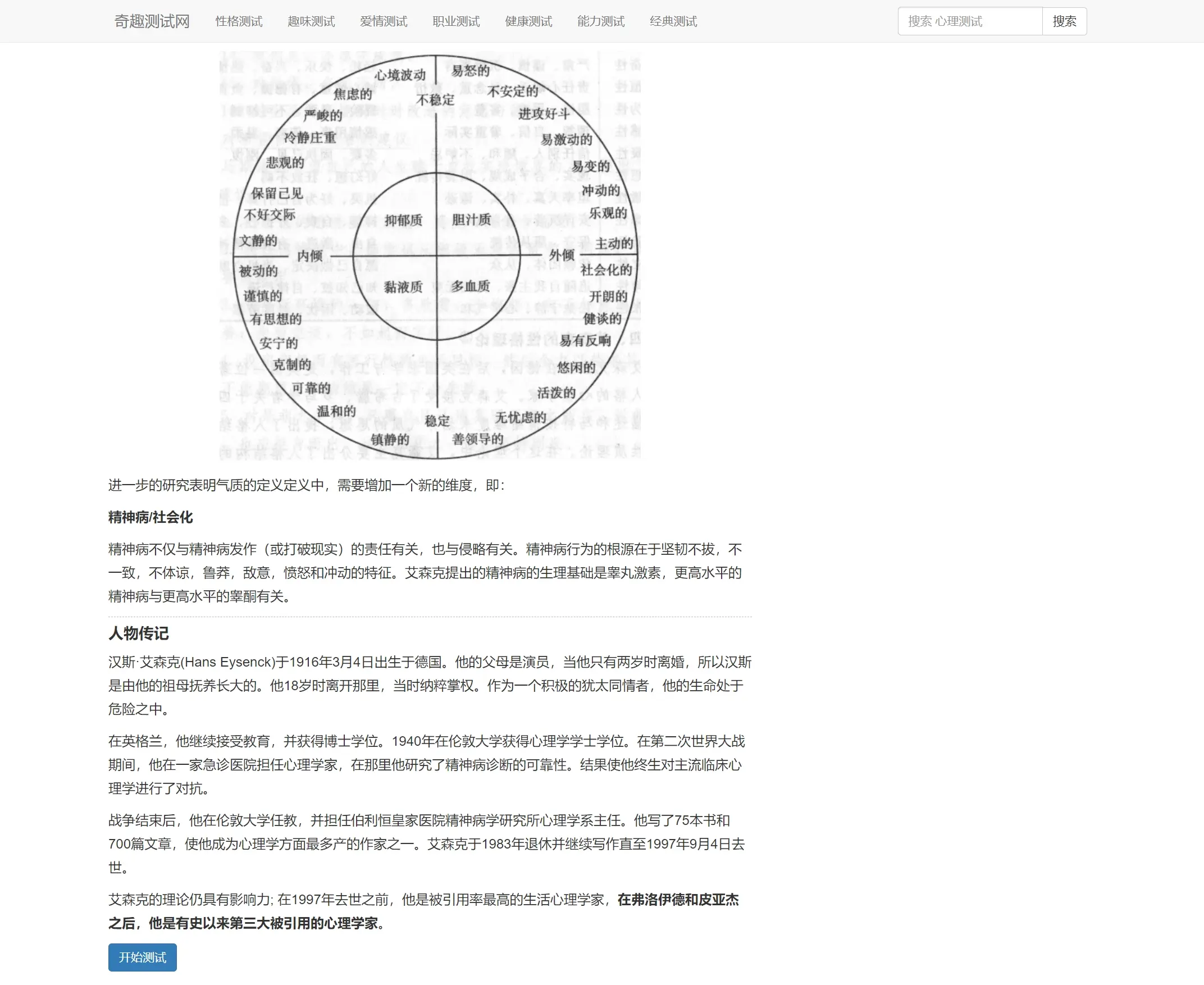The image size is (1204, 985).
Task: Select 爱情测试 in the navigation bar
Action: (383, 21)
